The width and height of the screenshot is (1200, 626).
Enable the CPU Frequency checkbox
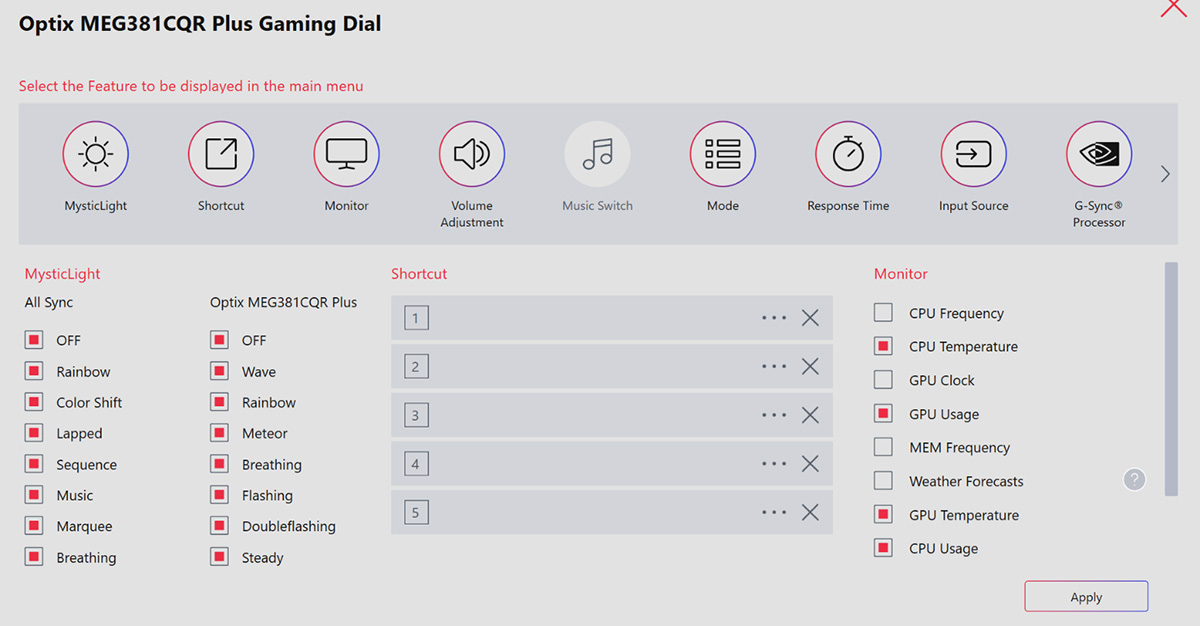point(883,313)
